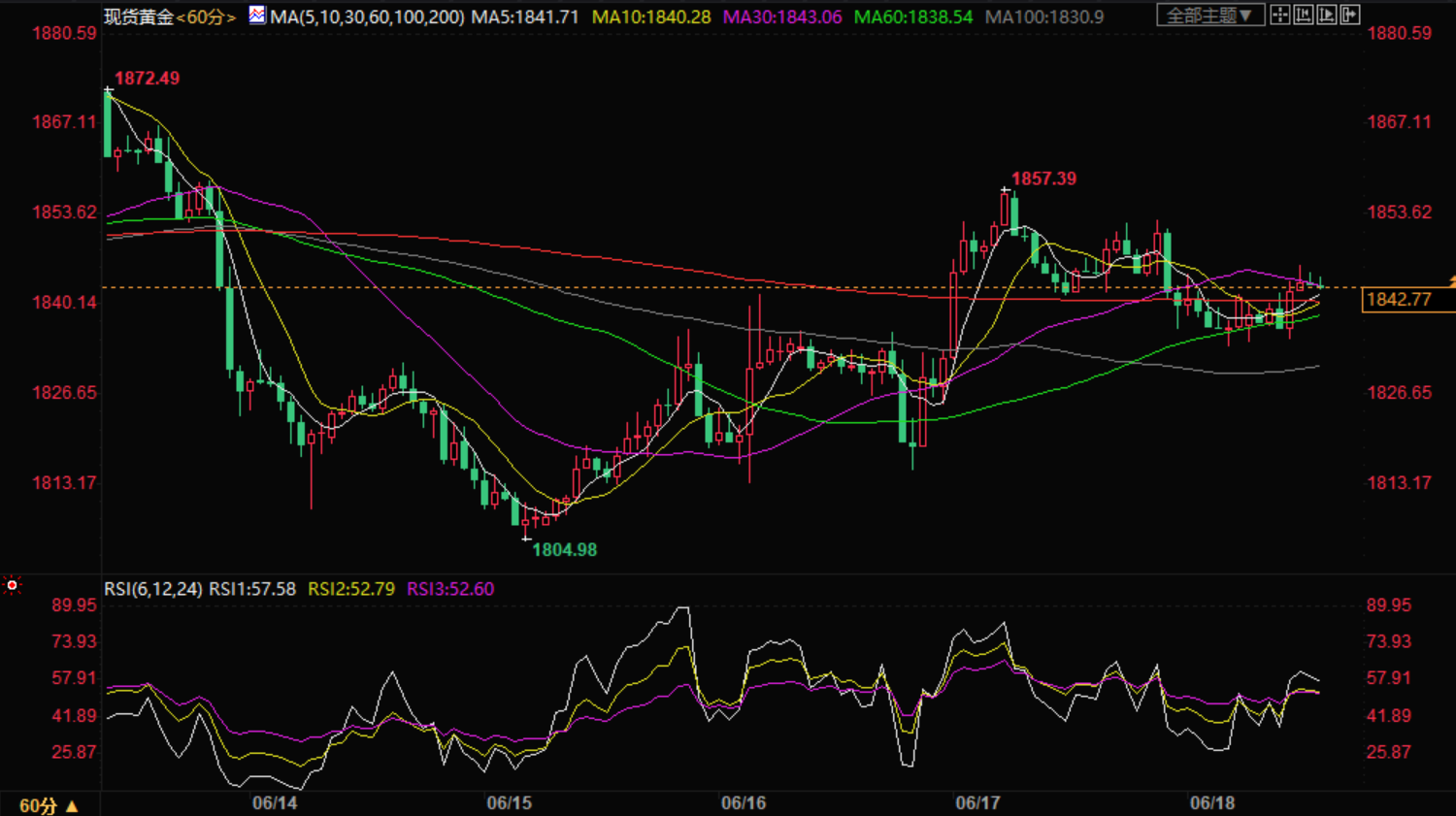Select the yellow MA10 value label
Viewport: 1456px width, 816px height.
(x=651, y=17)
